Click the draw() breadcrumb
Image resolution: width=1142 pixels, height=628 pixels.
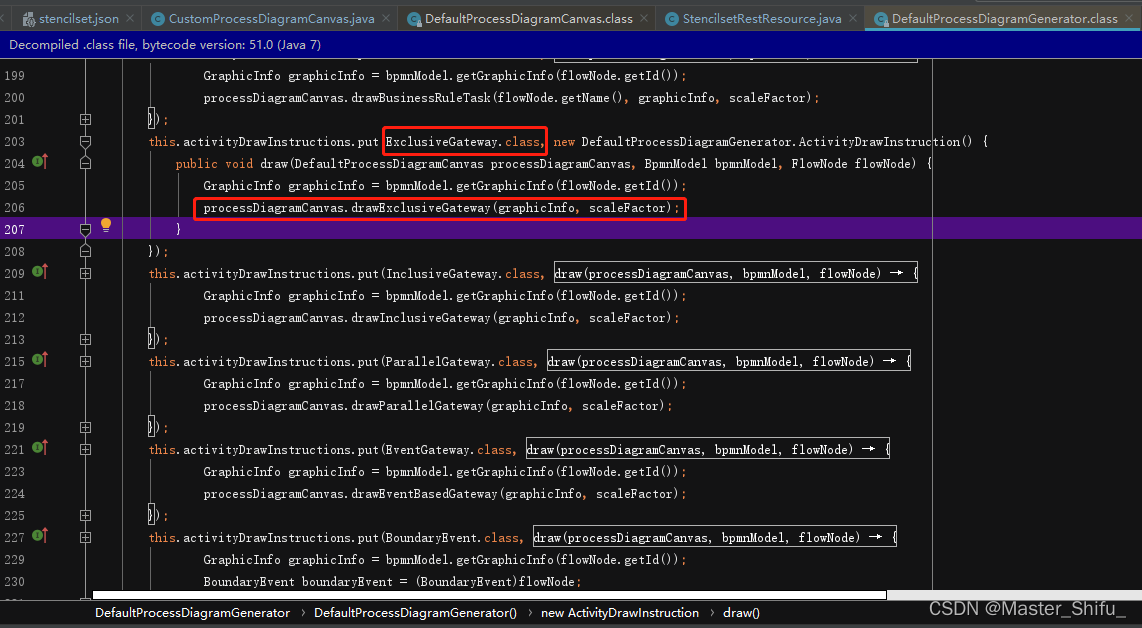[741, 613]
